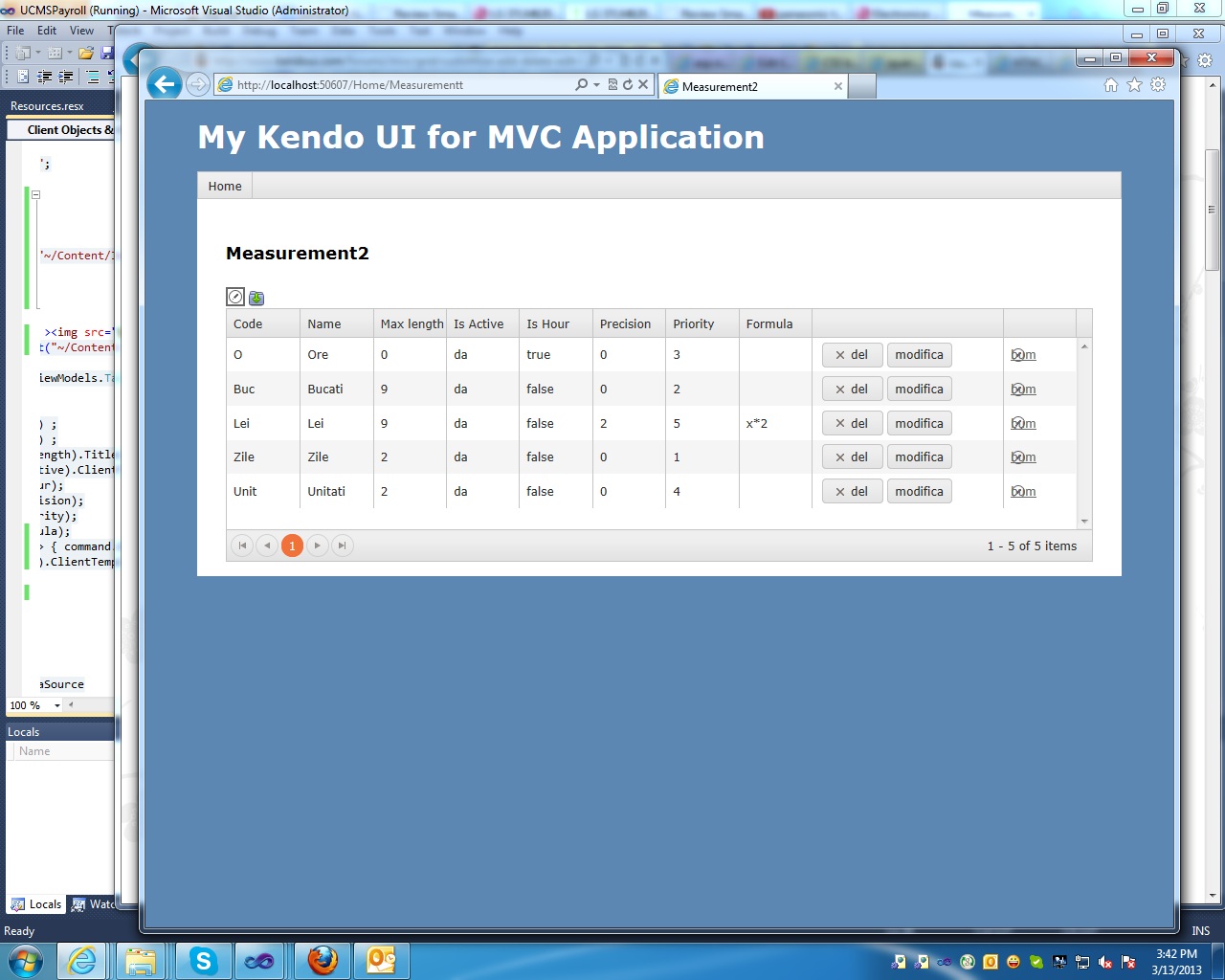Delete the Bucati row with del button
The height and width of the screenshot is (980, 1225).
point(852,390)
